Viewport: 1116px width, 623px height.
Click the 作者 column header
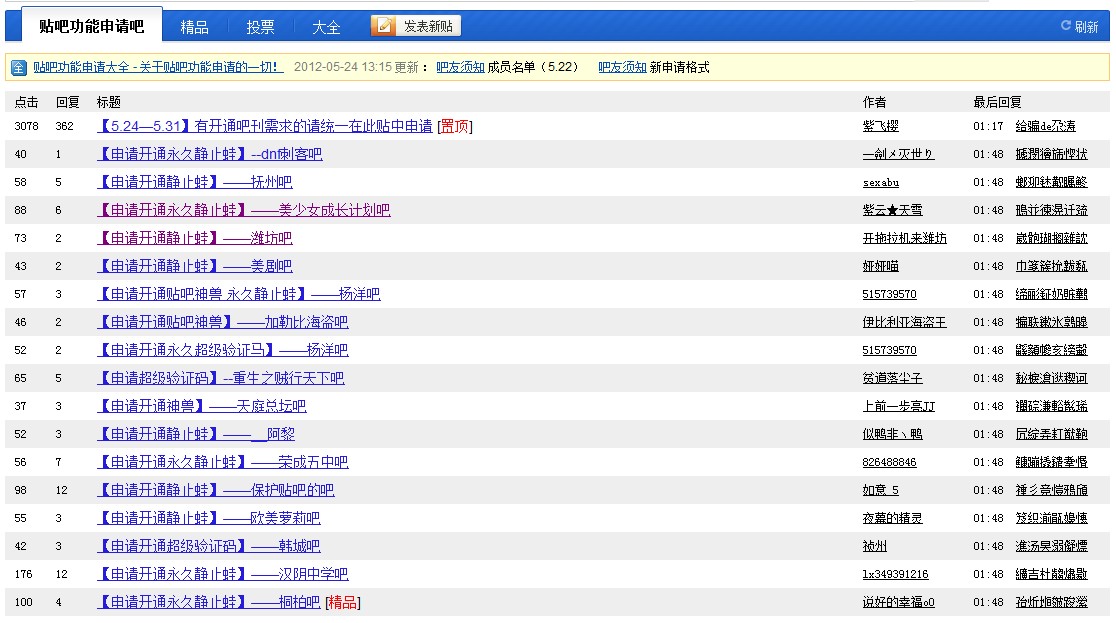coord(875,102)
